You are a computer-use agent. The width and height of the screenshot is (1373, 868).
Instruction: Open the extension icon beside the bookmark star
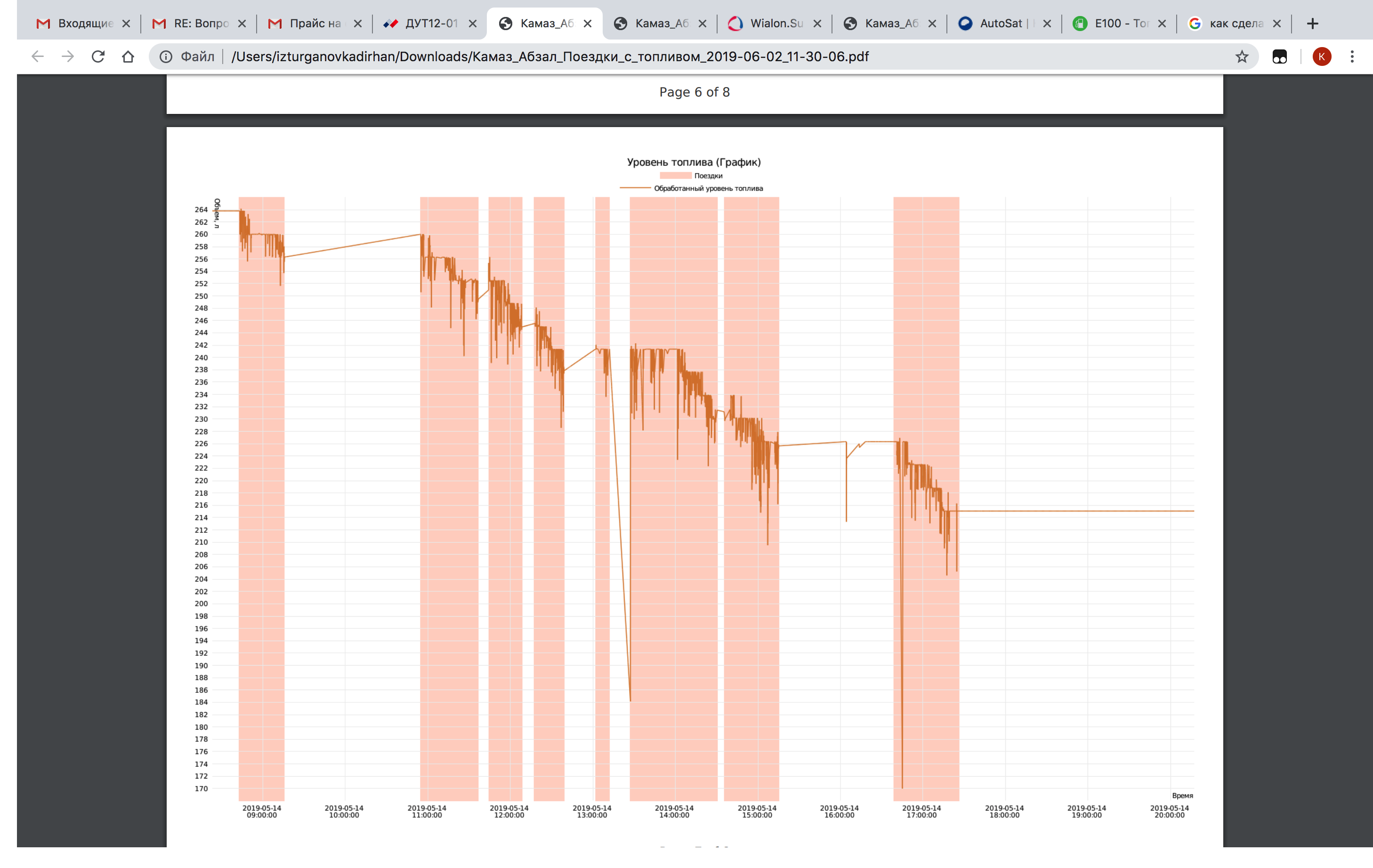pos(1279,56)
